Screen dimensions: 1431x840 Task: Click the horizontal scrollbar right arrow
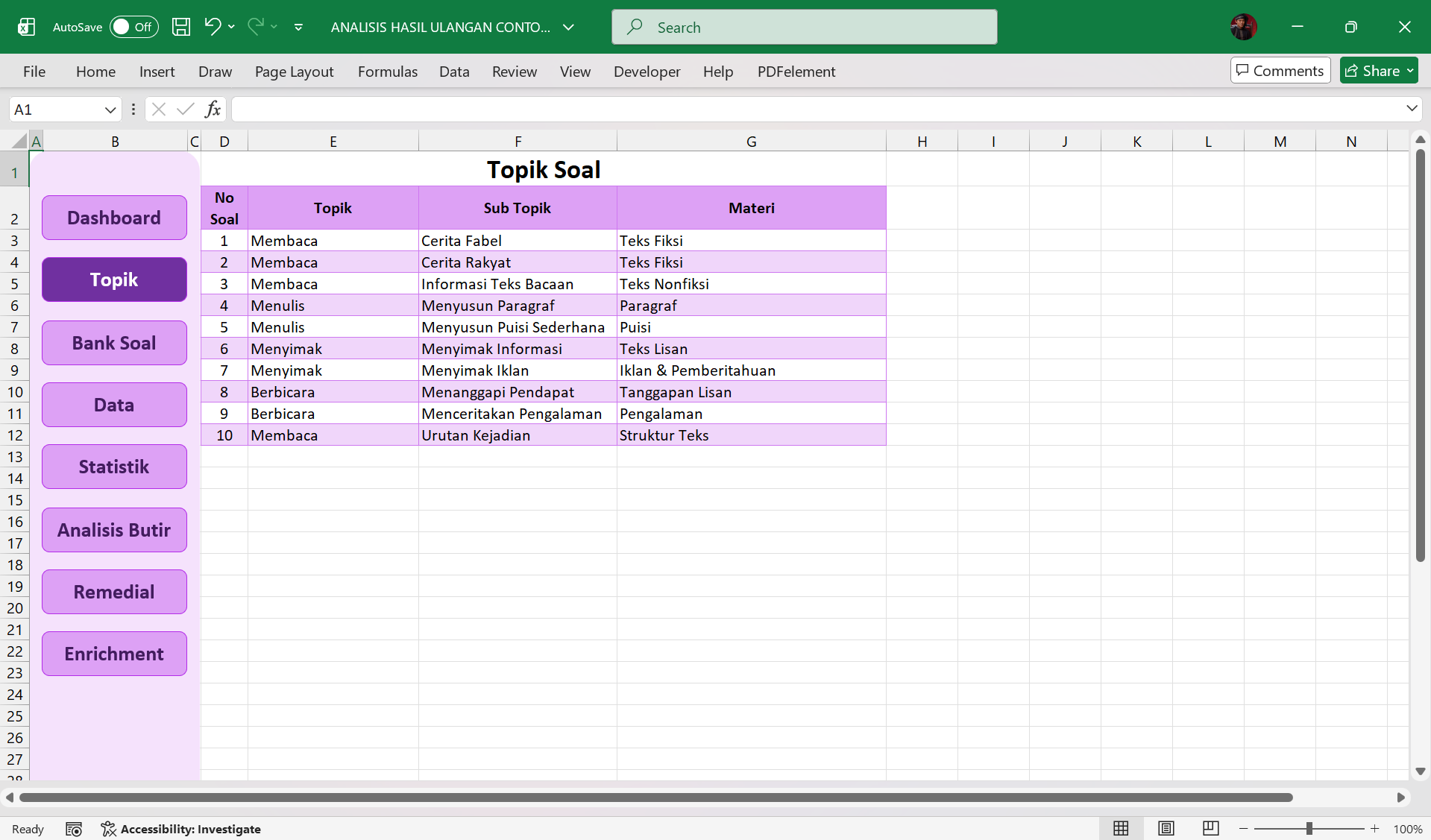[x=1400, y=798]
